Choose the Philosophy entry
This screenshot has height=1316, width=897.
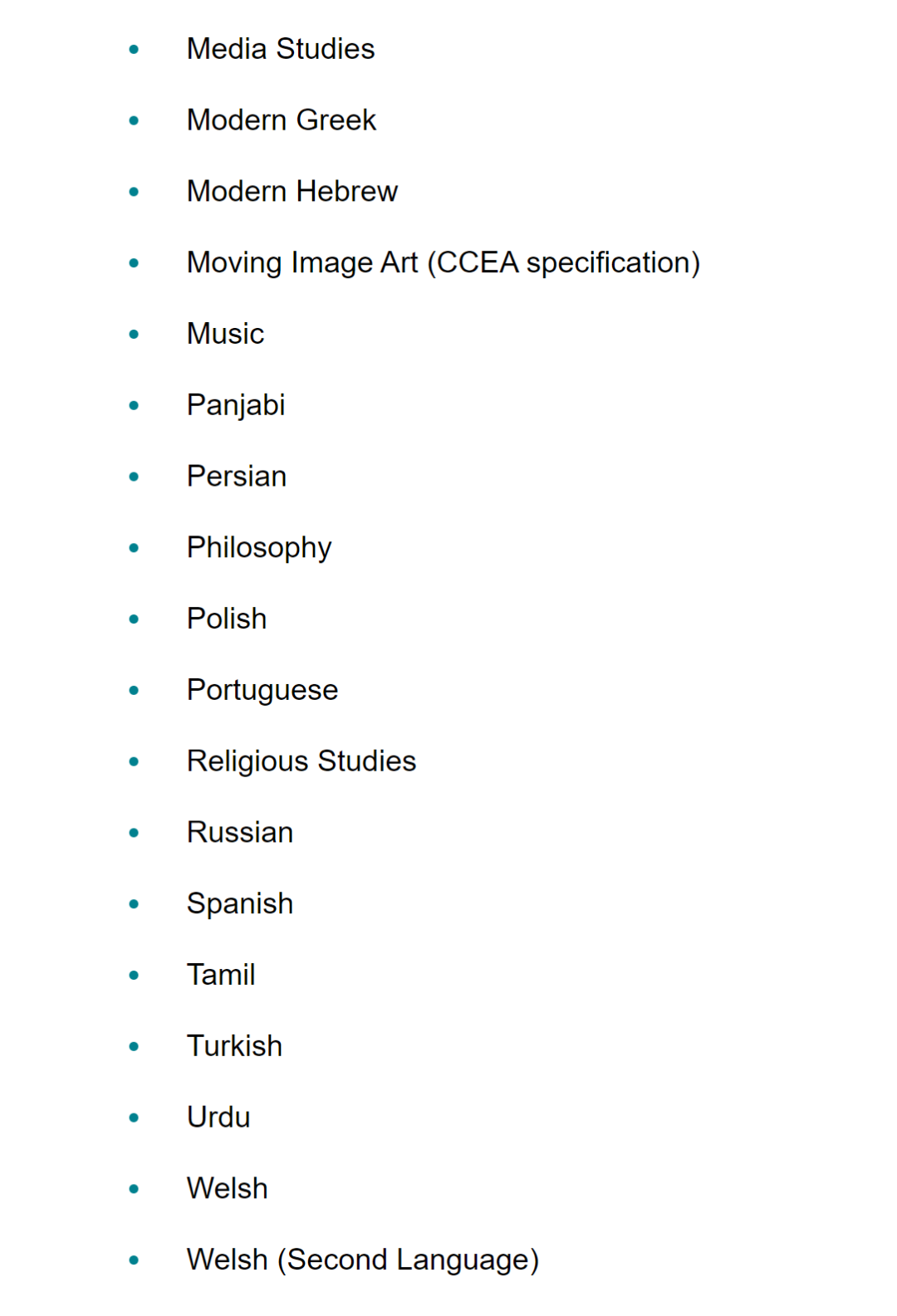[x=259, y=549]
